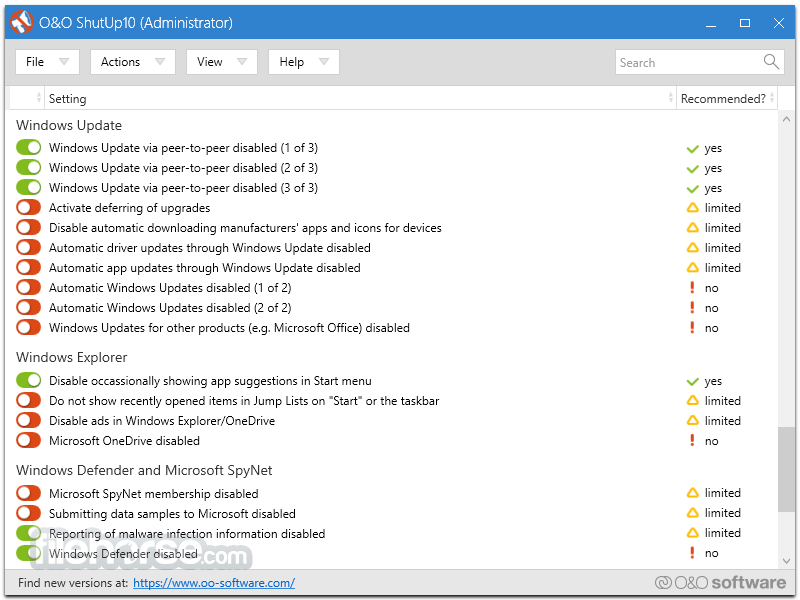Image resolution: width=800 pixels, height=600 pixels.
Task: Toggle off Windows Defender disabled switch
Action: point(29,553)
